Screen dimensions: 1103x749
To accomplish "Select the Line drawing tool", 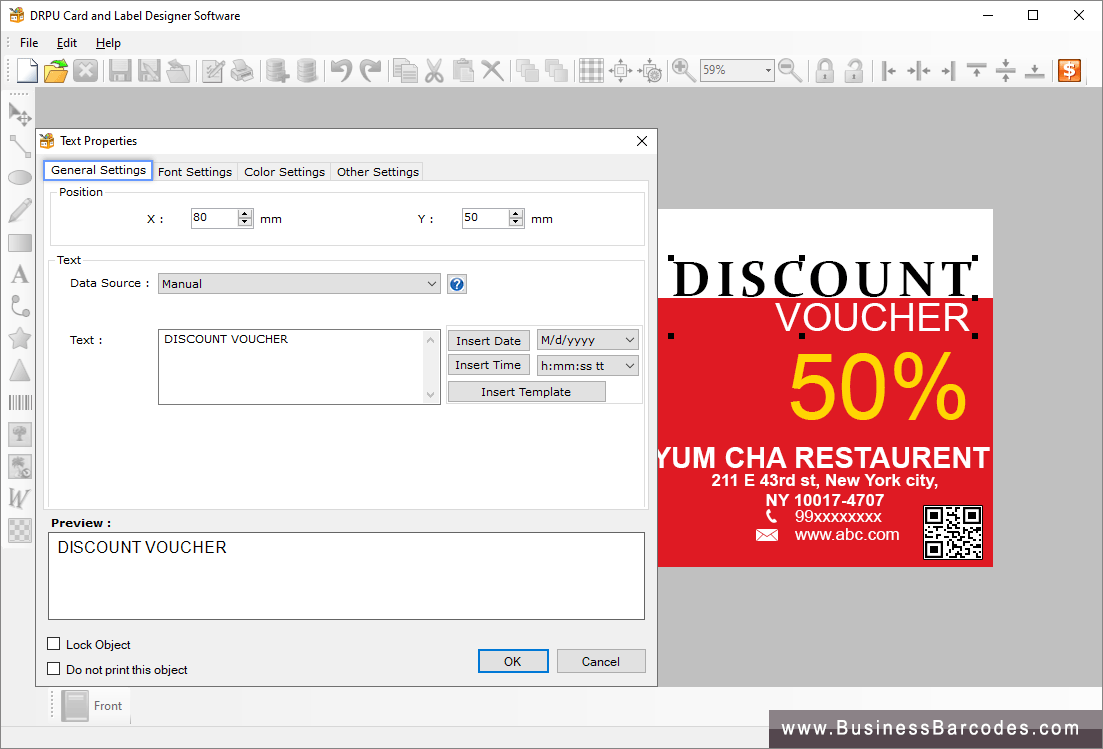I will pyautogui.click(x=20, y=146).
